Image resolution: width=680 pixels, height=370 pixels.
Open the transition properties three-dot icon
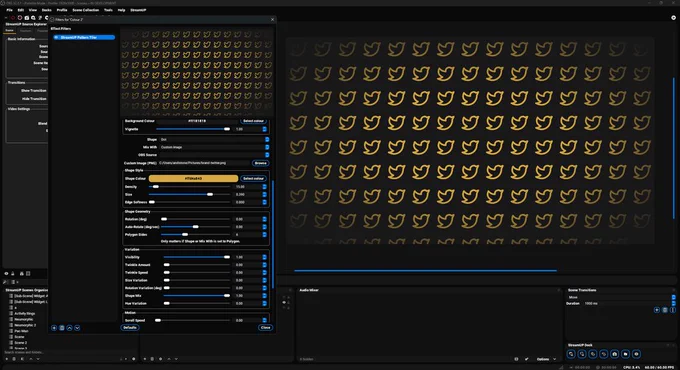pyautogui.click(x=673, y=310)
